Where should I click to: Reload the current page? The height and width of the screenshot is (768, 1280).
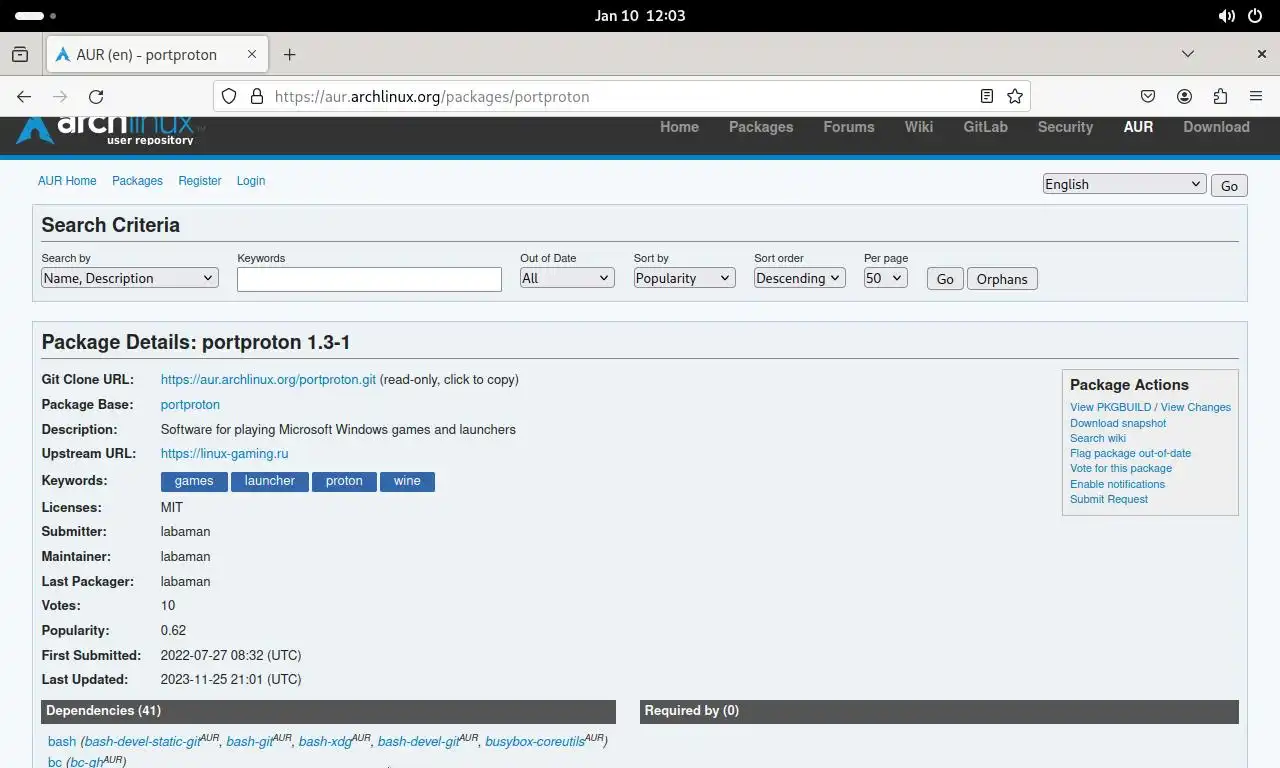(x=96, y=96)
